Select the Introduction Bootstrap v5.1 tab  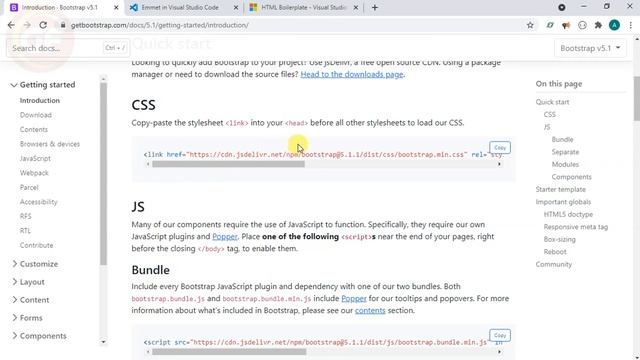[x=59, y=8]
